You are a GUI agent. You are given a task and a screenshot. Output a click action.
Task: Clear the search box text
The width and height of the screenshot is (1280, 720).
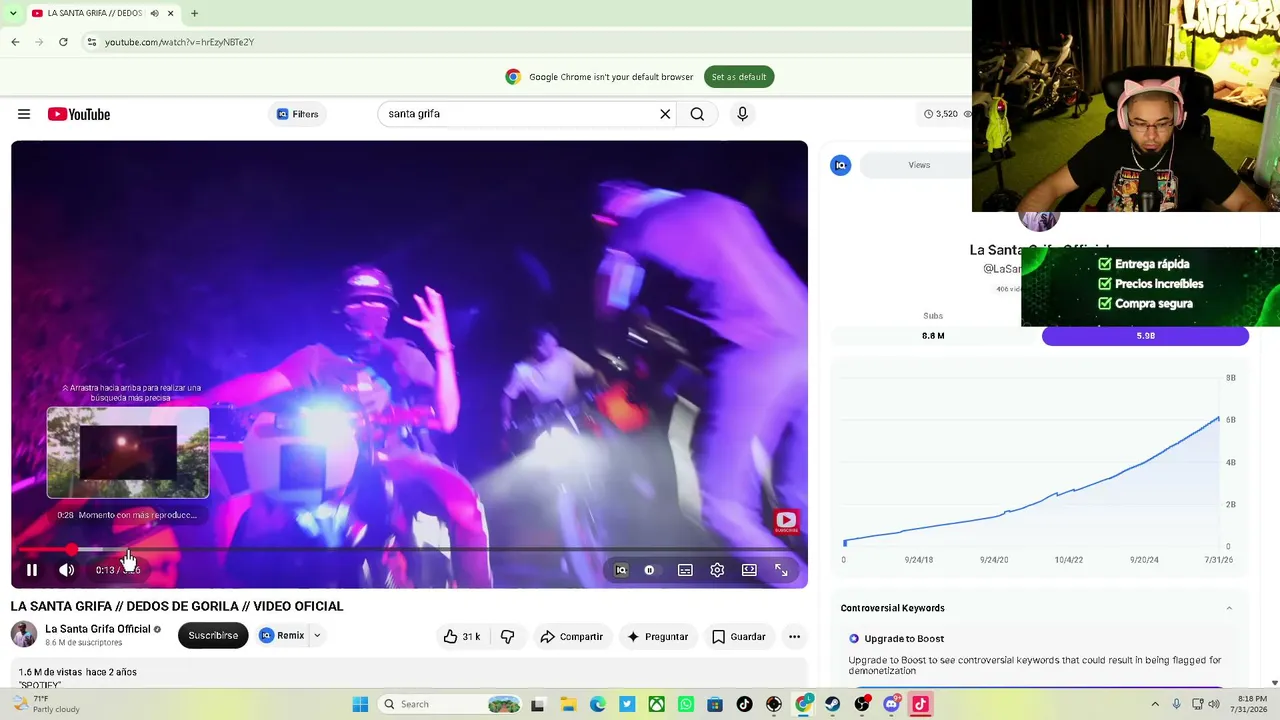click(x=665, y=114)
